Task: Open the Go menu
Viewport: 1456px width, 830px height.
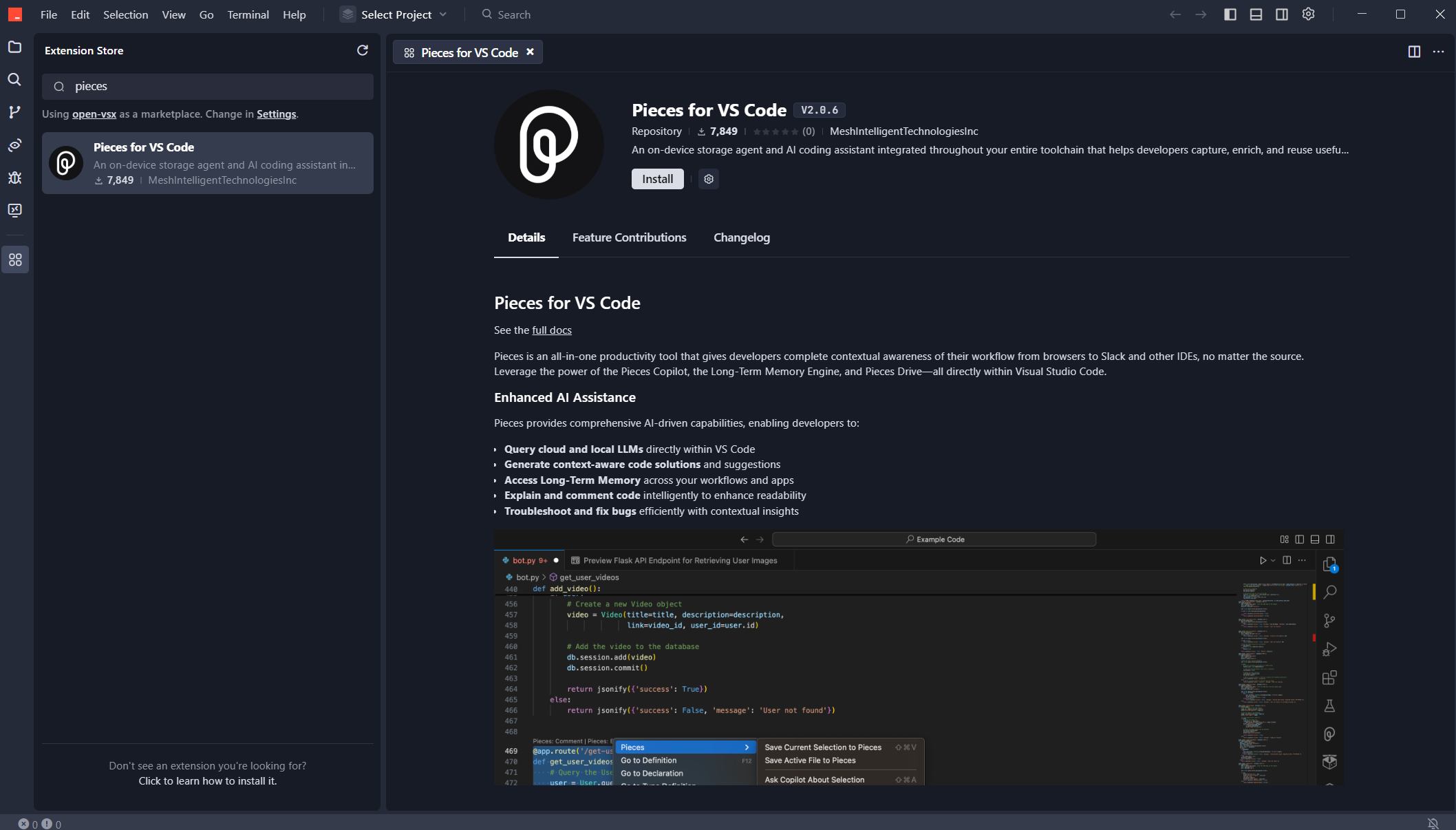Action: (x=206, y=14)
